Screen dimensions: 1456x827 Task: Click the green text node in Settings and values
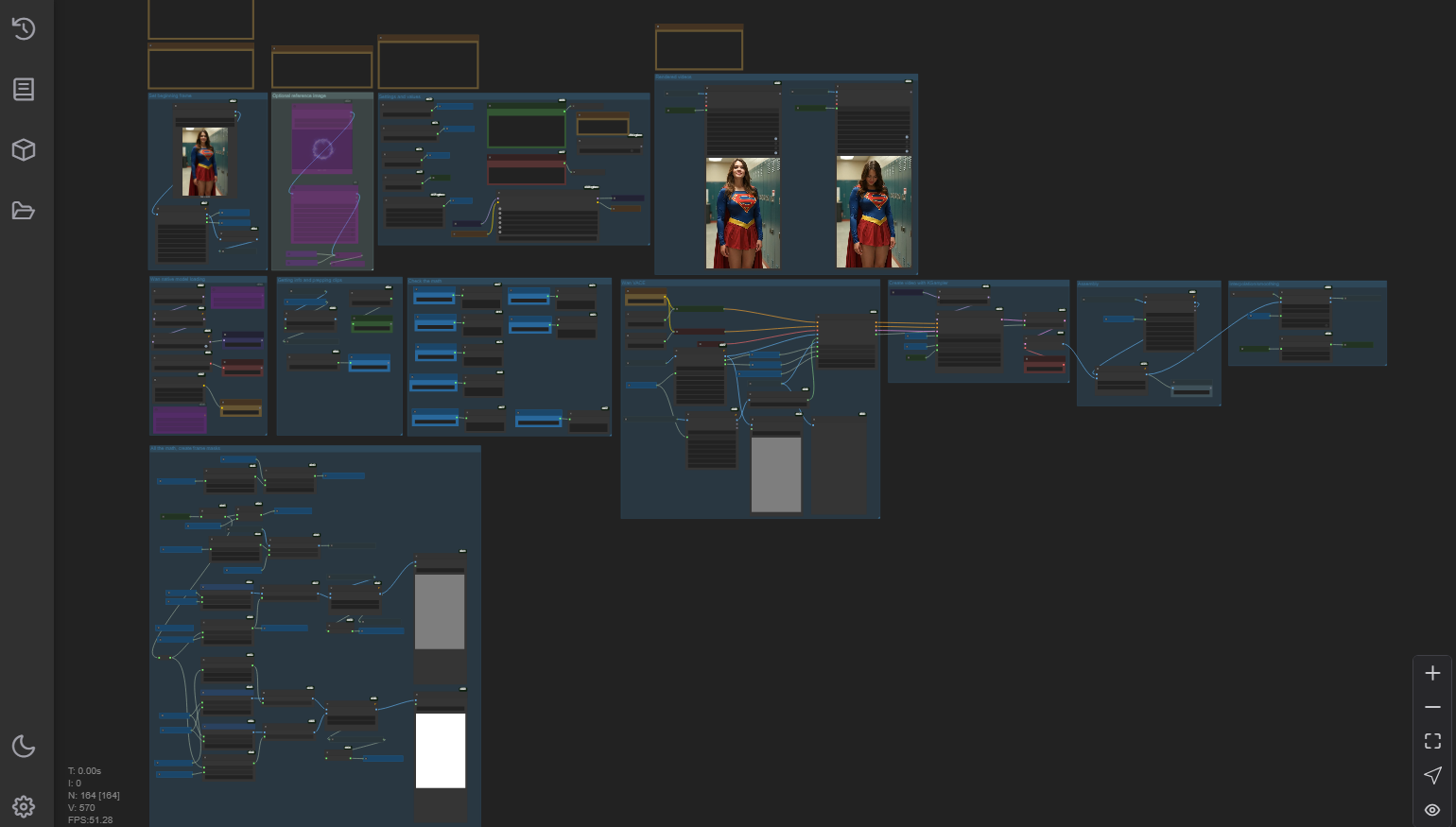[x=527, y=128]
